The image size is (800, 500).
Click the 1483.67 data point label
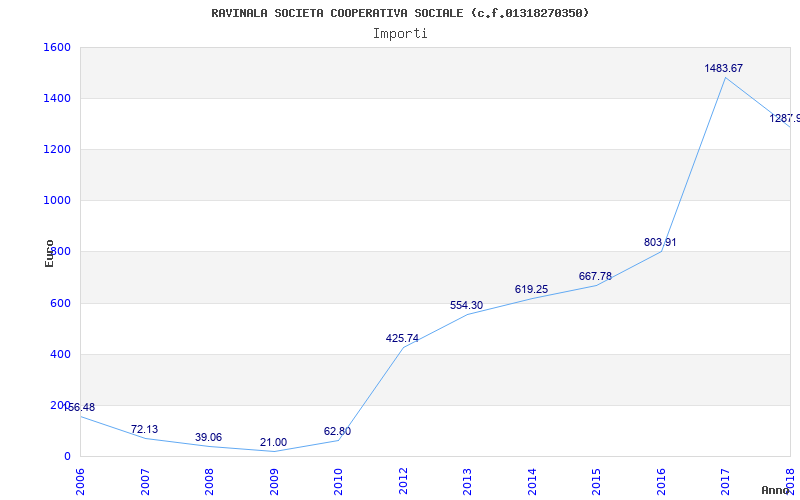tap(723, 68)
